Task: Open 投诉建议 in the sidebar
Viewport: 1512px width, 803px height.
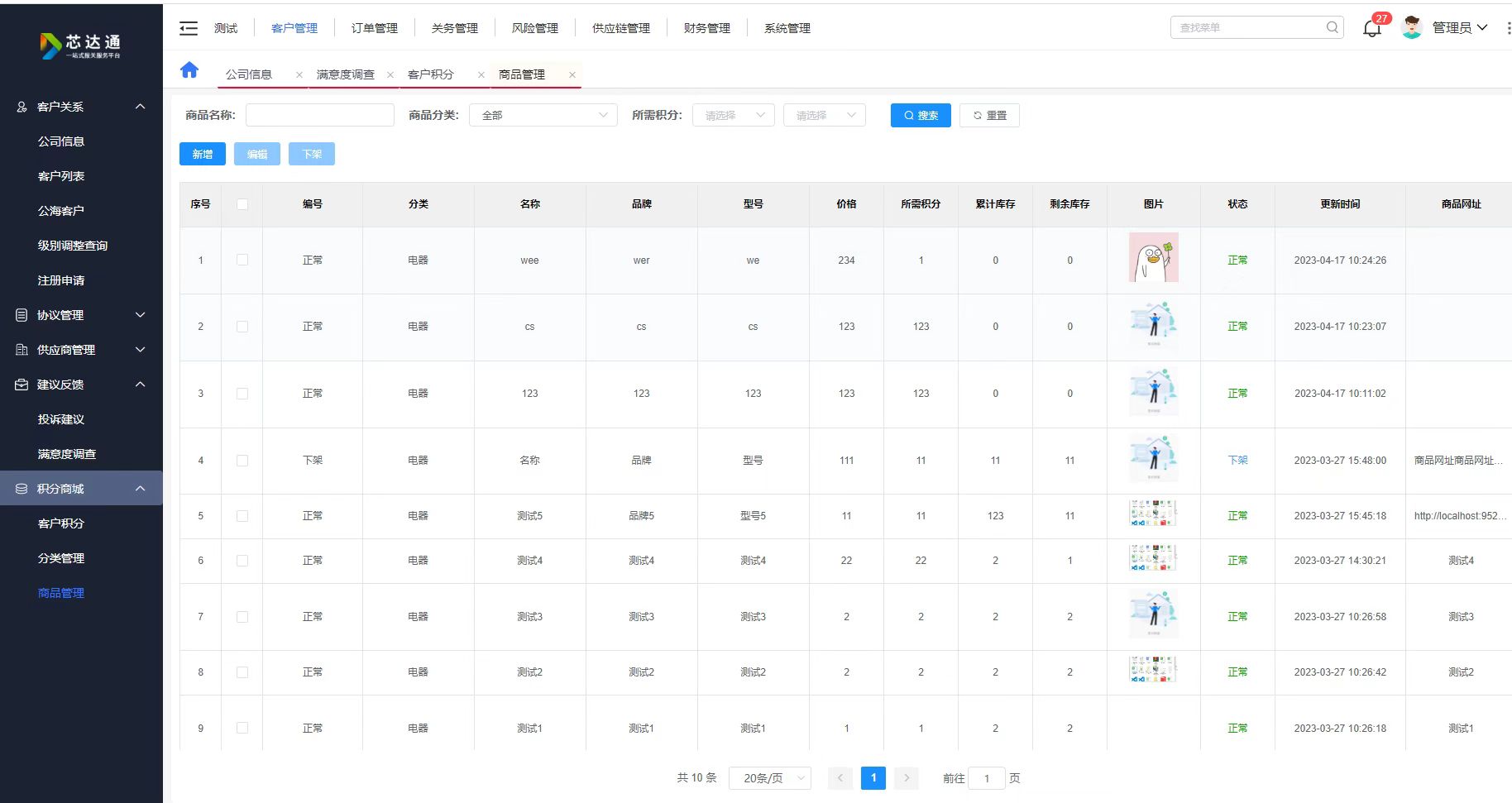Action: (x=61, y=419)
